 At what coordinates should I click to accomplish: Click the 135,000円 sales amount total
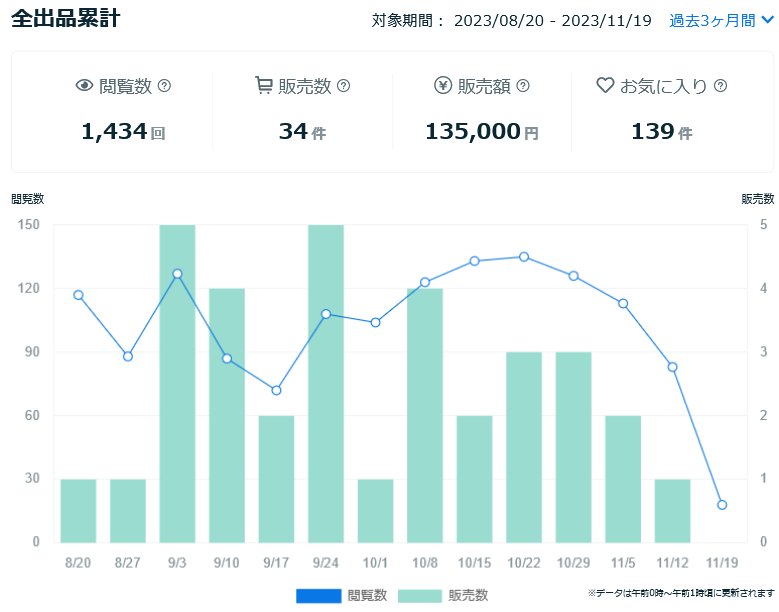(481, 131)
